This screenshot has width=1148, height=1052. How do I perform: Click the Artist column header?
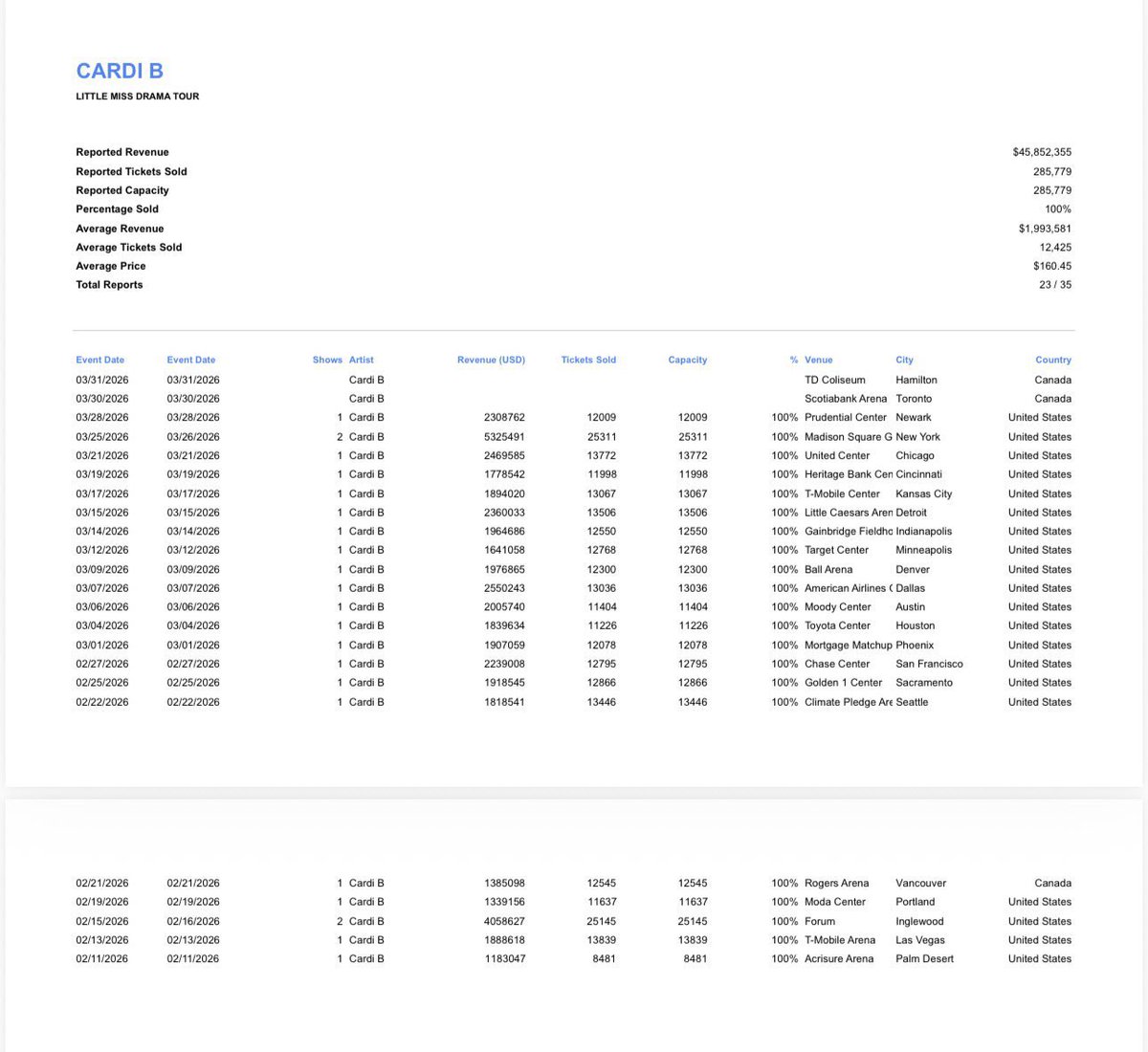click(362, 360)
